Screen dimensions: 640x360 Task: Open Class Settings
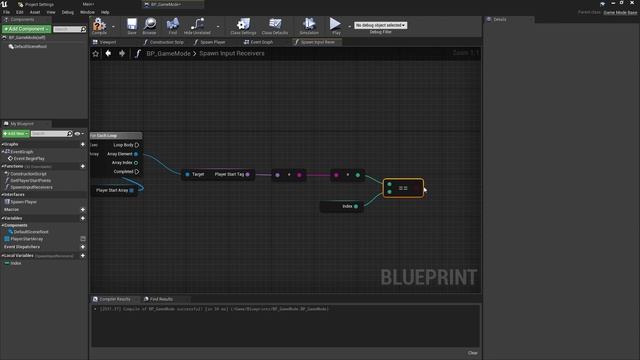(243, 25)
